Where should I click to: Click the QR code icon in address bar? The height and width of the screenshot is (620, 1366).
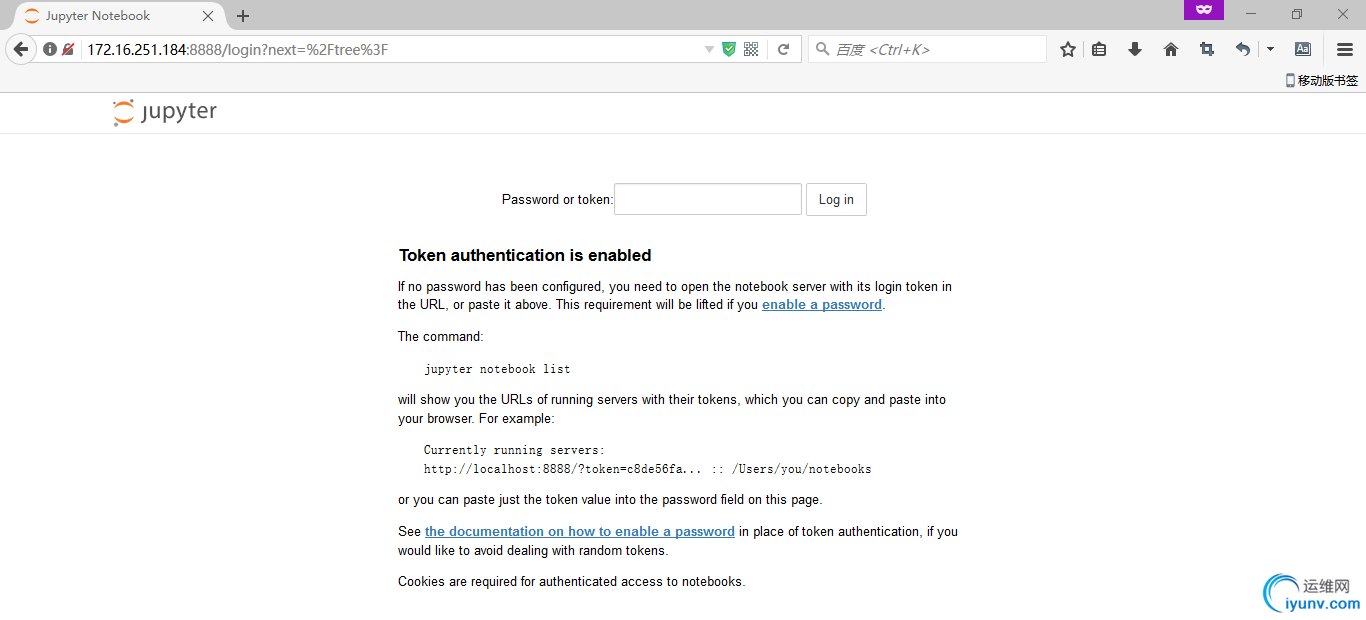(751, 49)
